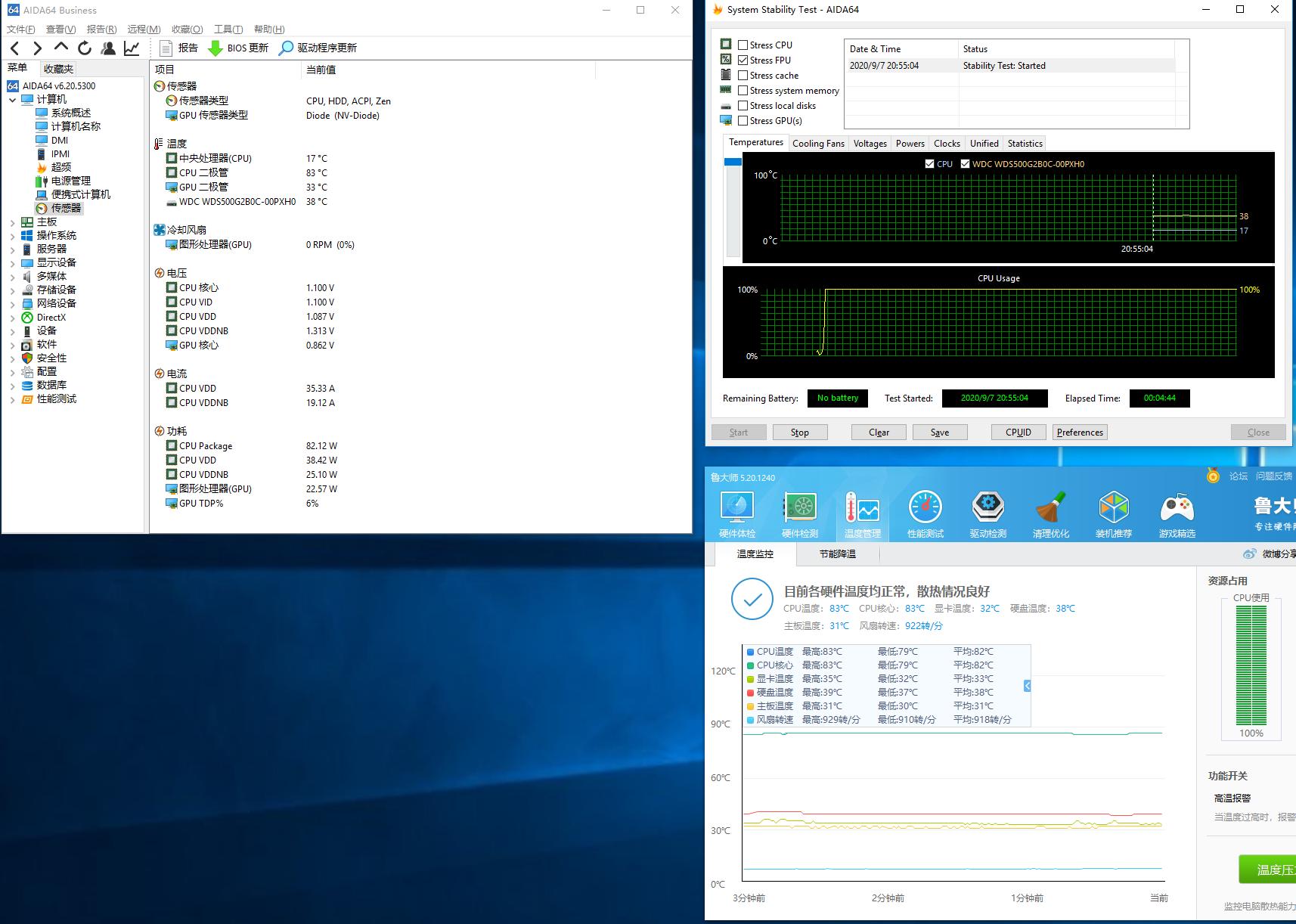Expand the 主板 tree node
Image resolution: width=1296 pixels, height=924 pixels.
coord(12,222)
